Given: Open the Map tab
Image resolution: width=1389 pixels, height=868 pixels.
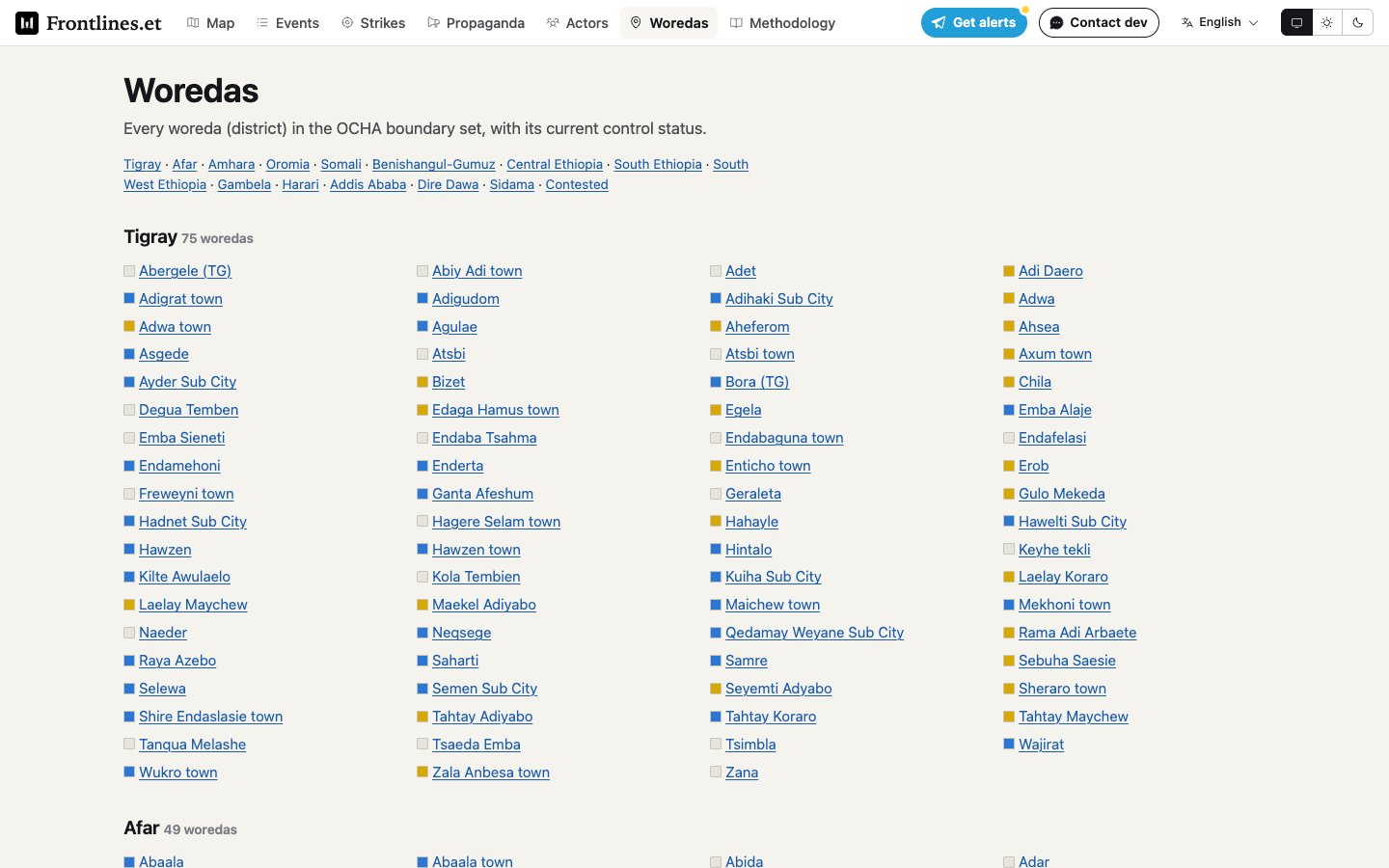Looking at the screenshot, I should coord(210,22).
